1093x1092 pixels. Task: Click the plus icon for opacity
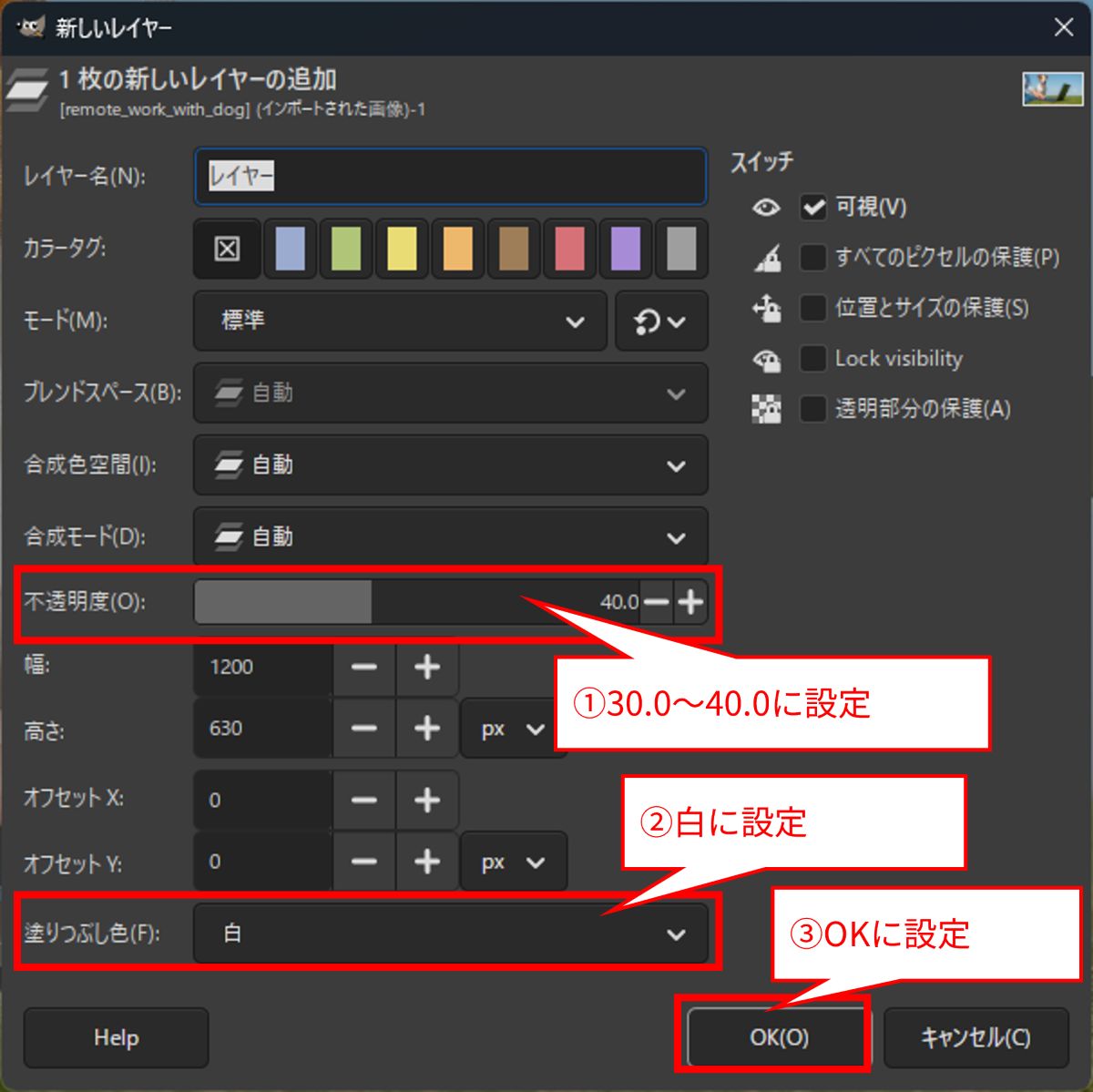[691, 602]
